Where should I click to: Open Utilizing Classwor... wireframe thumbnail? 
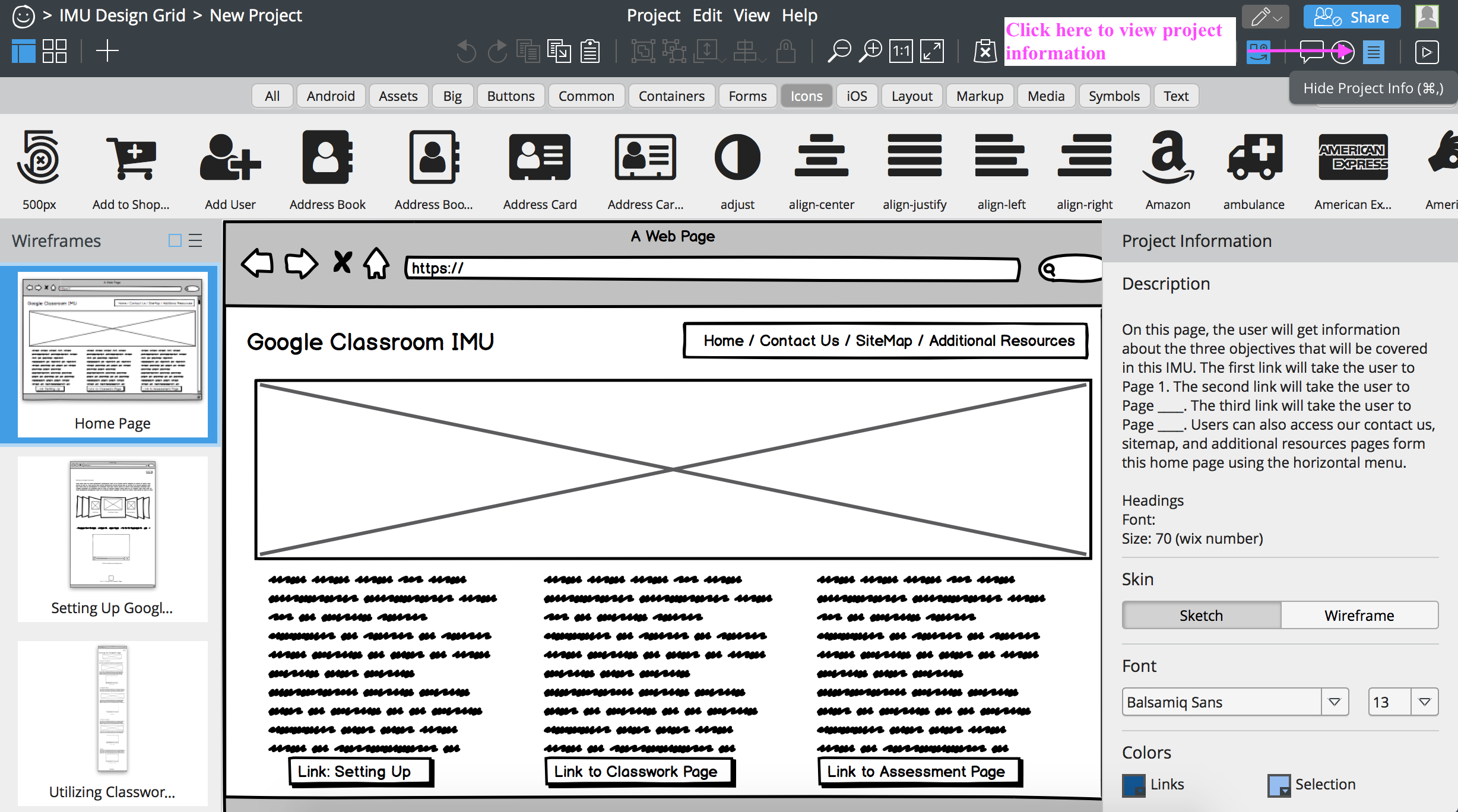(x=113, y=722)
